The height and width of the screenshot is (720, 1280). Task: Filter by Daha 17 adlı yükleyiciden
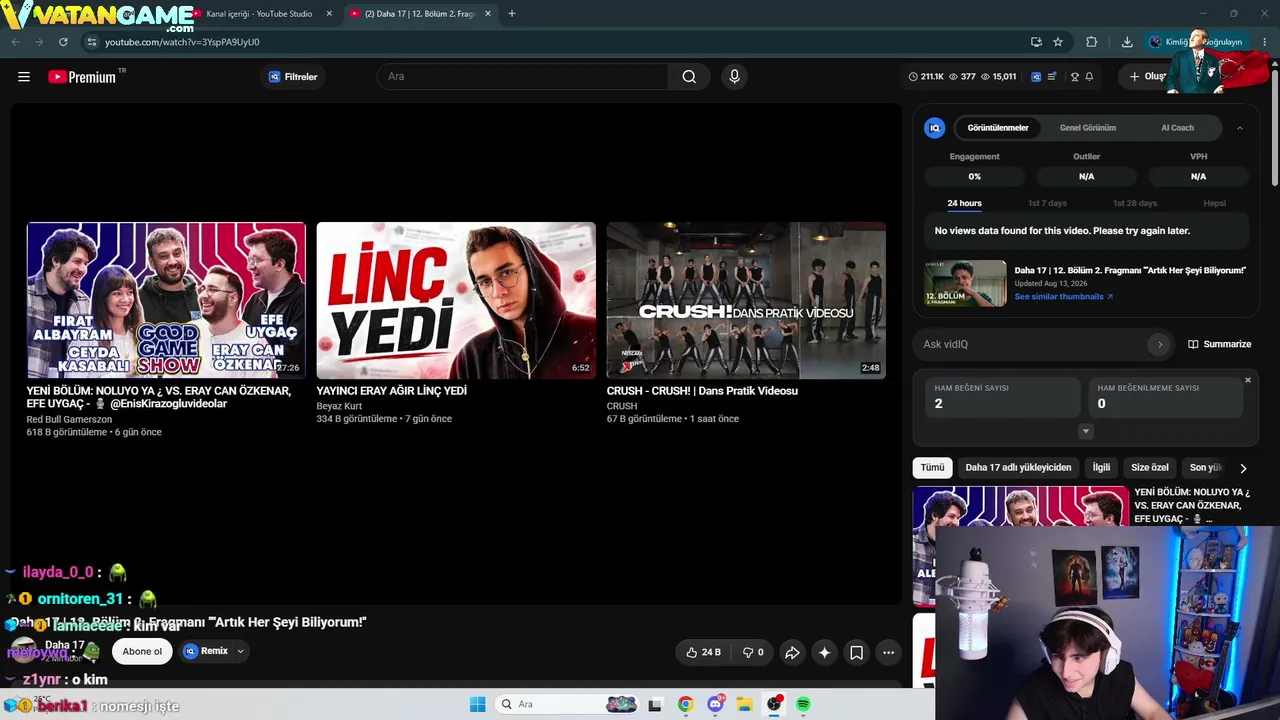(1018, 468)
